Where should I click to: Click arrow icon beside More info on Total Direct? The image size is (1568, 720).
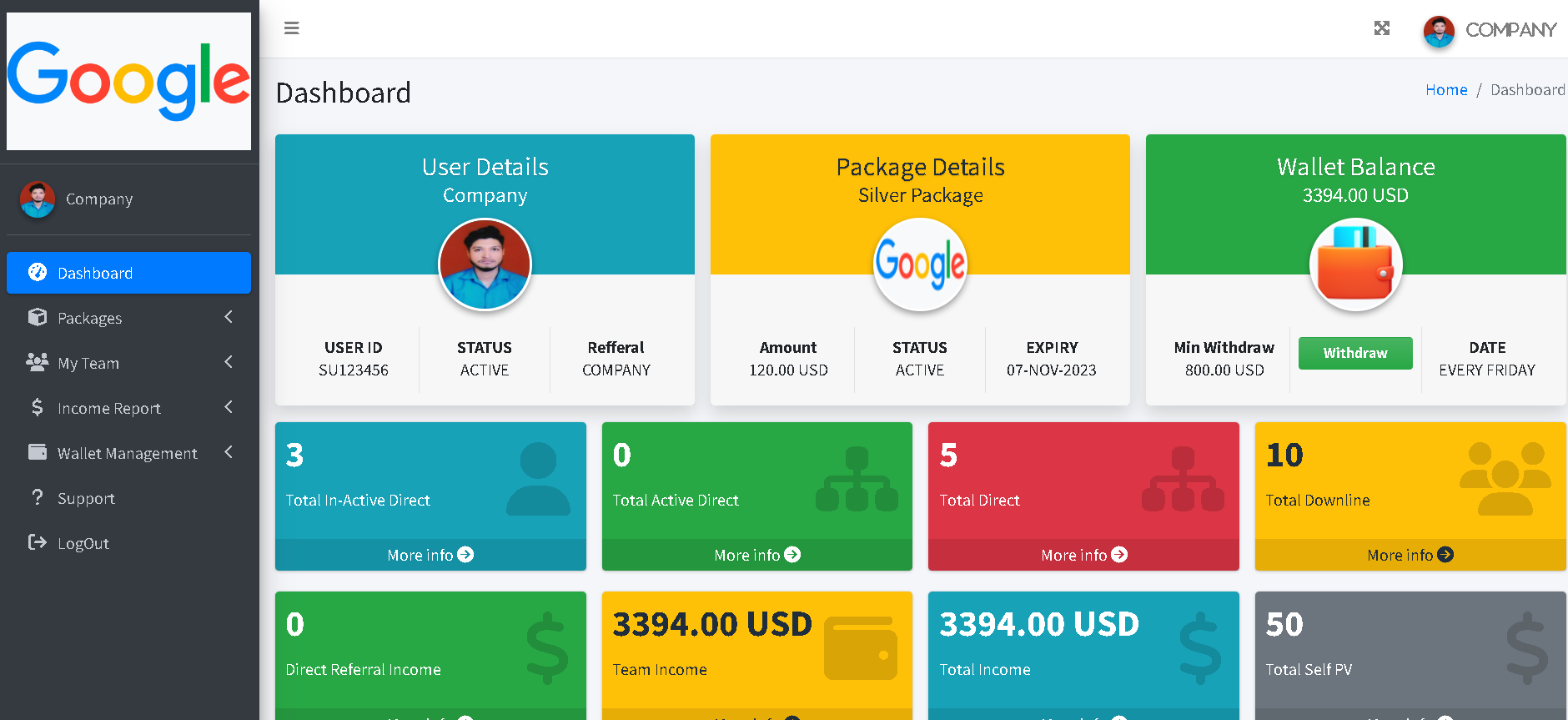(1119, 554)
